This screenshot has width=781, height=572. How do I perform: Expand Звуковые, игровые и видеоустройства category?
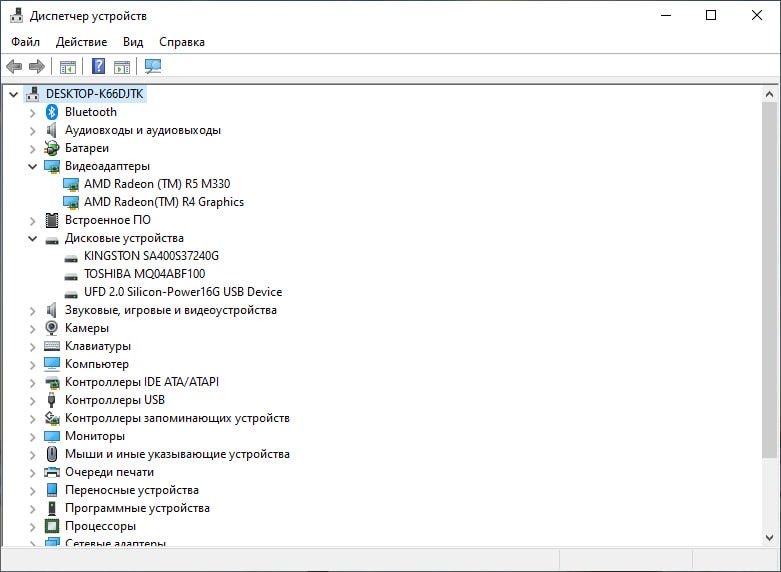[32, 311]
